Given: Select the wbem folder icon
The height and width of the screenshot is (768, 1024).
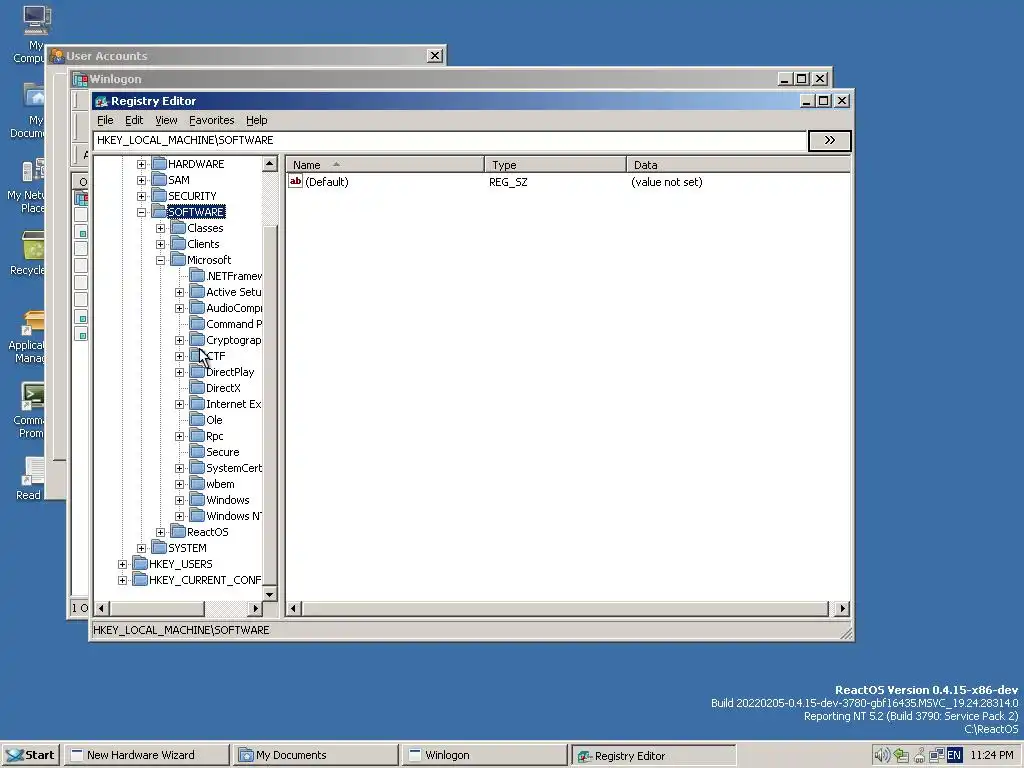Looking at the screenshot, I should pyautogui.click(x=197, y=483).
